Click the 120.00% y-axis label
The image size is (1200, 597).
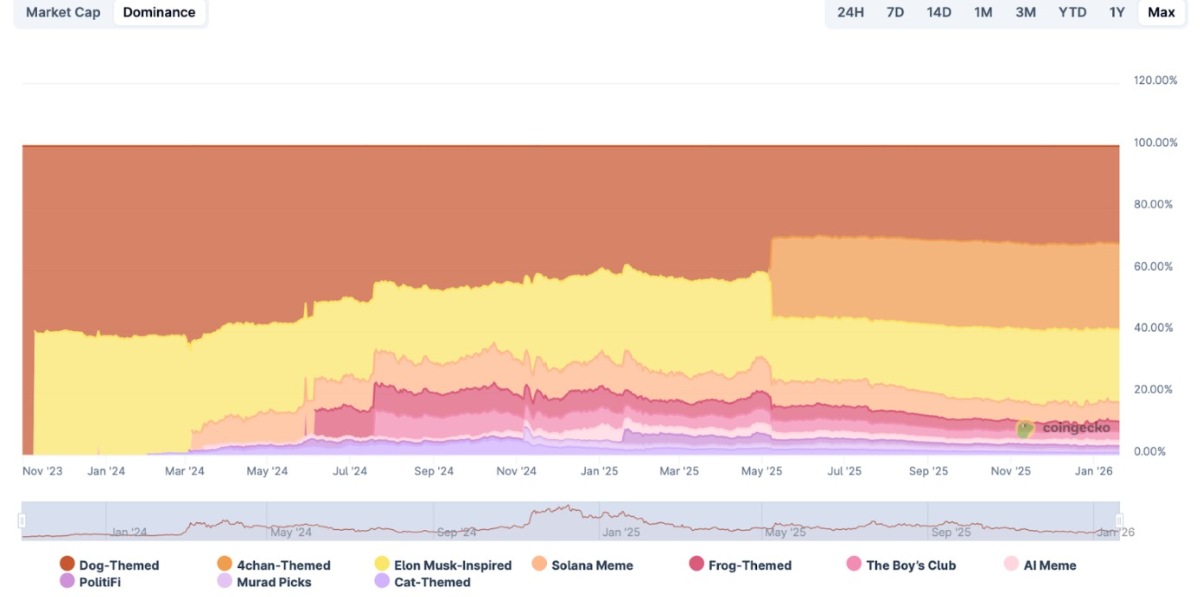pyautogui.click(x=1156, y=80)
